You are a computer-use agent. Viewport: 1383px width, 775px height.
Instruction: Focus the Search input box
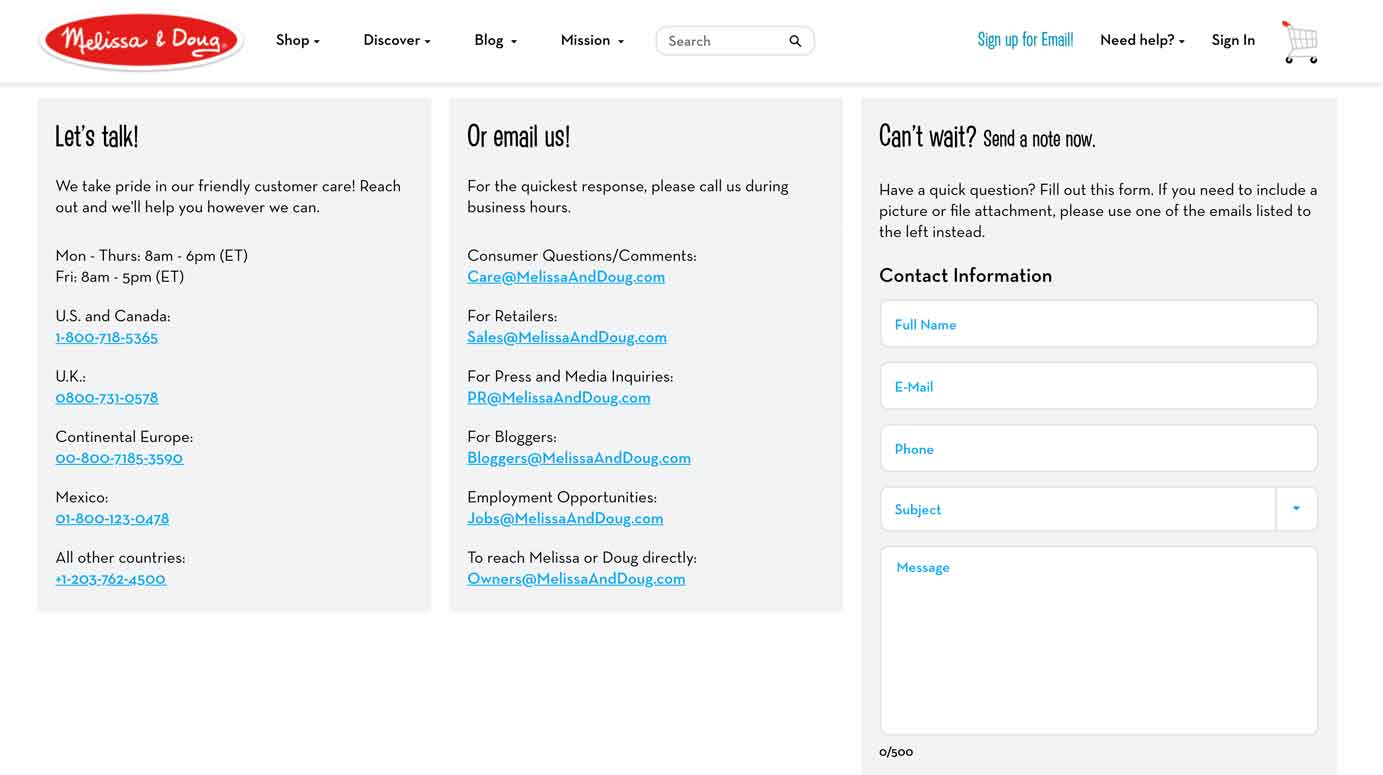(722, 41)
